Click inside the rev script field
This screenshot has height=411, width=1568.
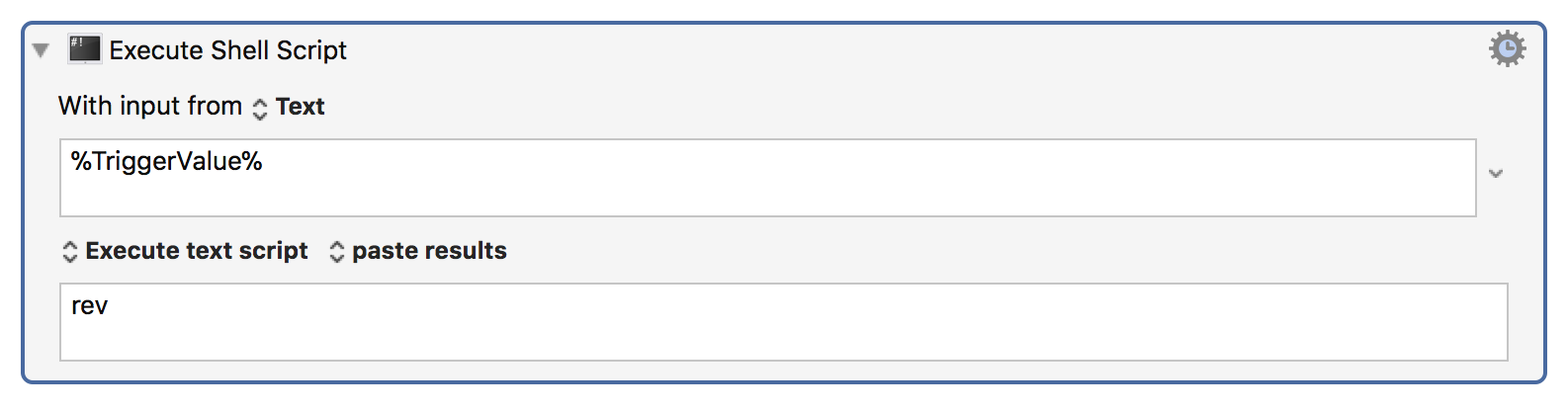[784, 322]
